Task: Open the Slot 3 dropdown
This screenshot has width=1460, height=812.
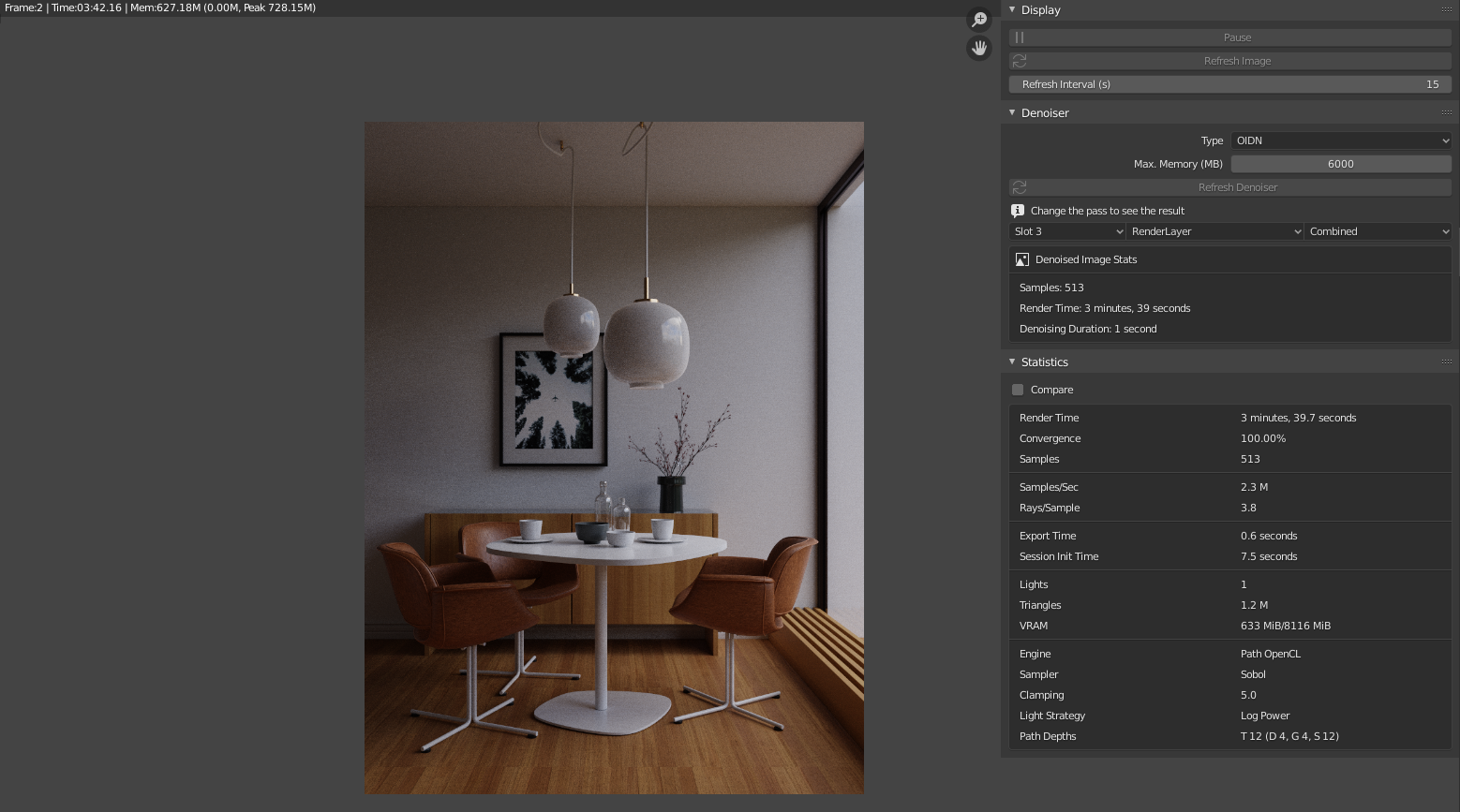Action: tap(1067, 231)
